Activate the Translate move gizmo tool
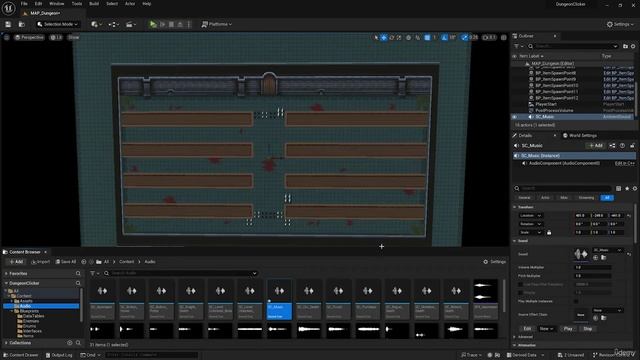The width and height of the screenshot is (640, 360). pos(384,38)
